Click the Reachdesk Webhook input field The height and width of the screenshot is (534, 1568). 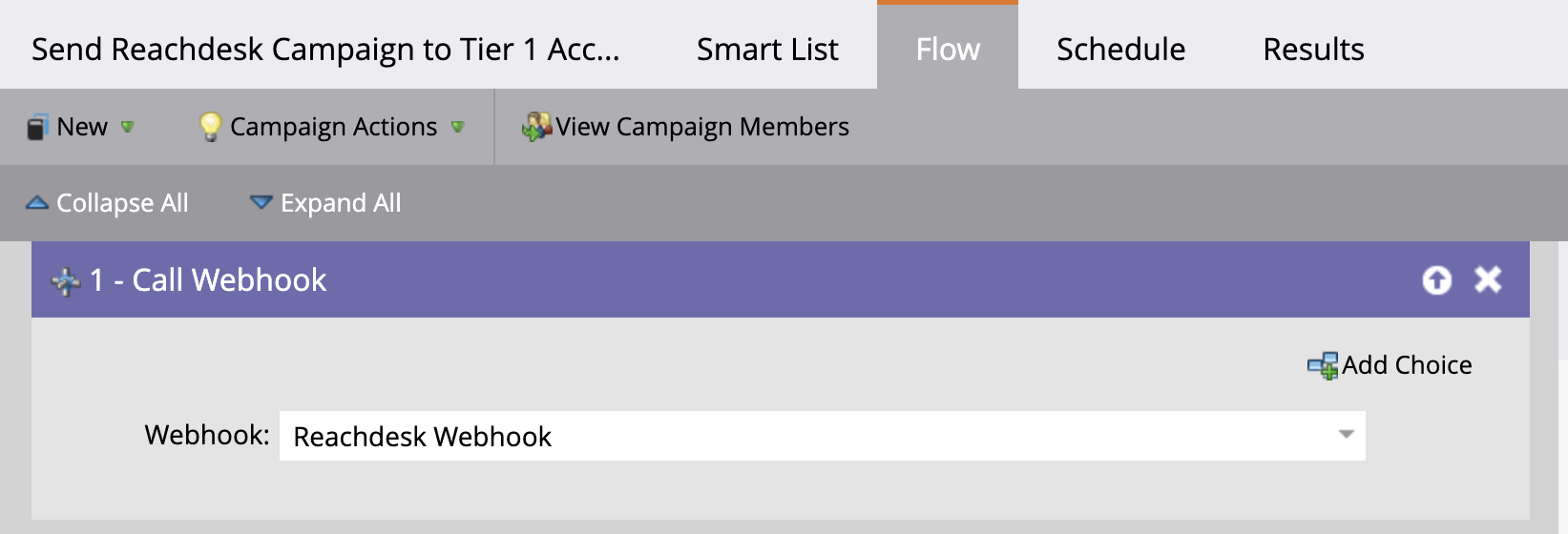[x=823, y=436]
